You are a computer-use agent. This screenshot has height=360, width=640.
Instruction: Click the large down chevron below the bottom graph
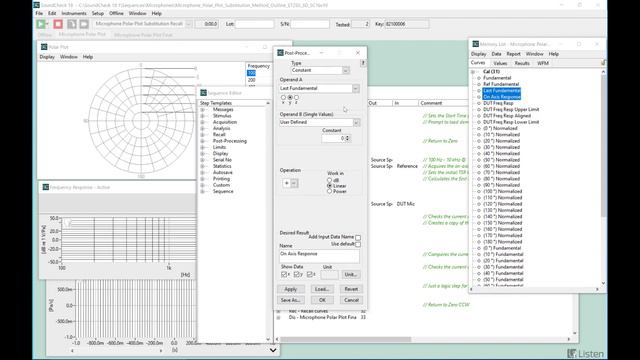(273, 350)
